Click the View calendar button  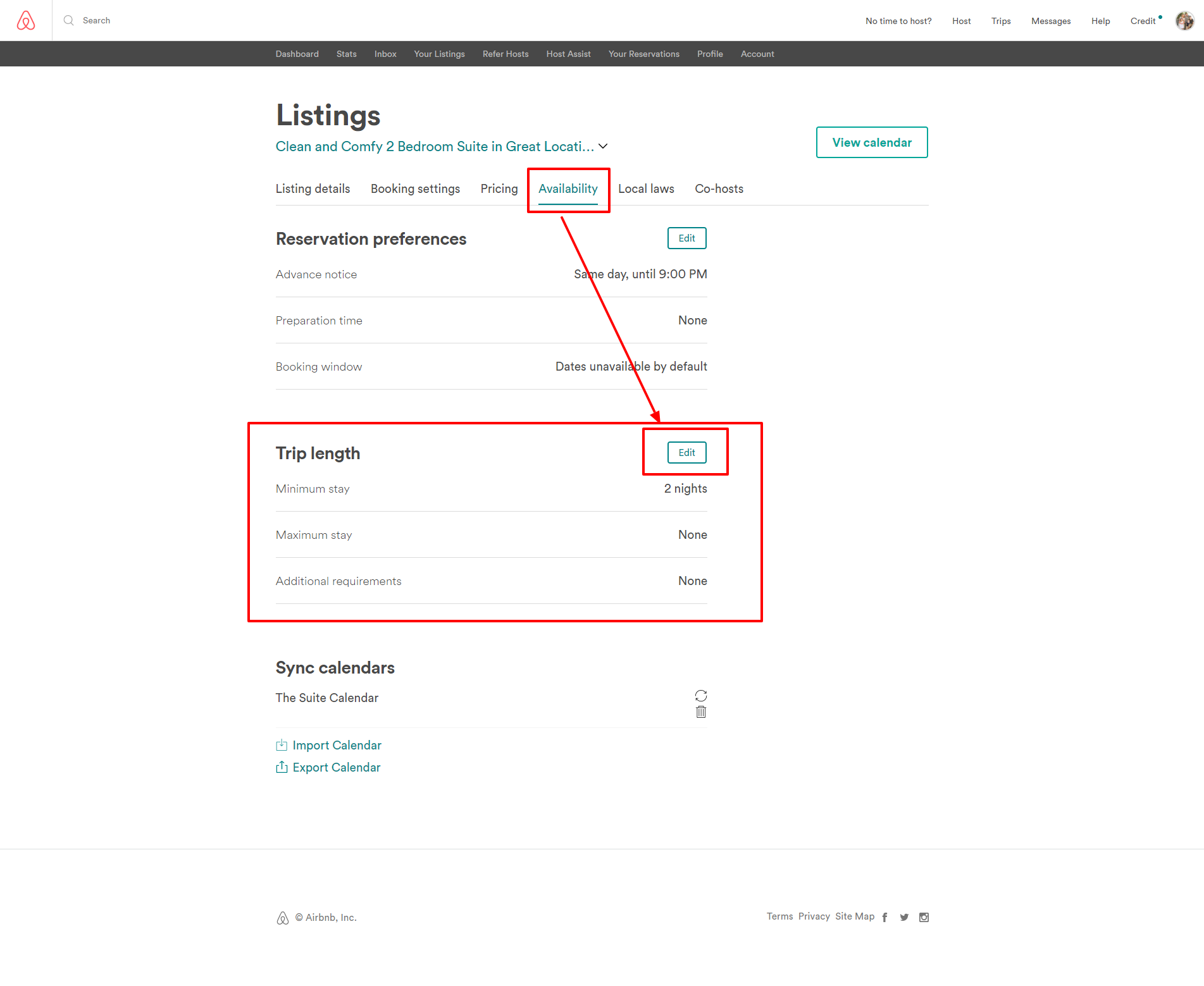click(x=872, y=142)
